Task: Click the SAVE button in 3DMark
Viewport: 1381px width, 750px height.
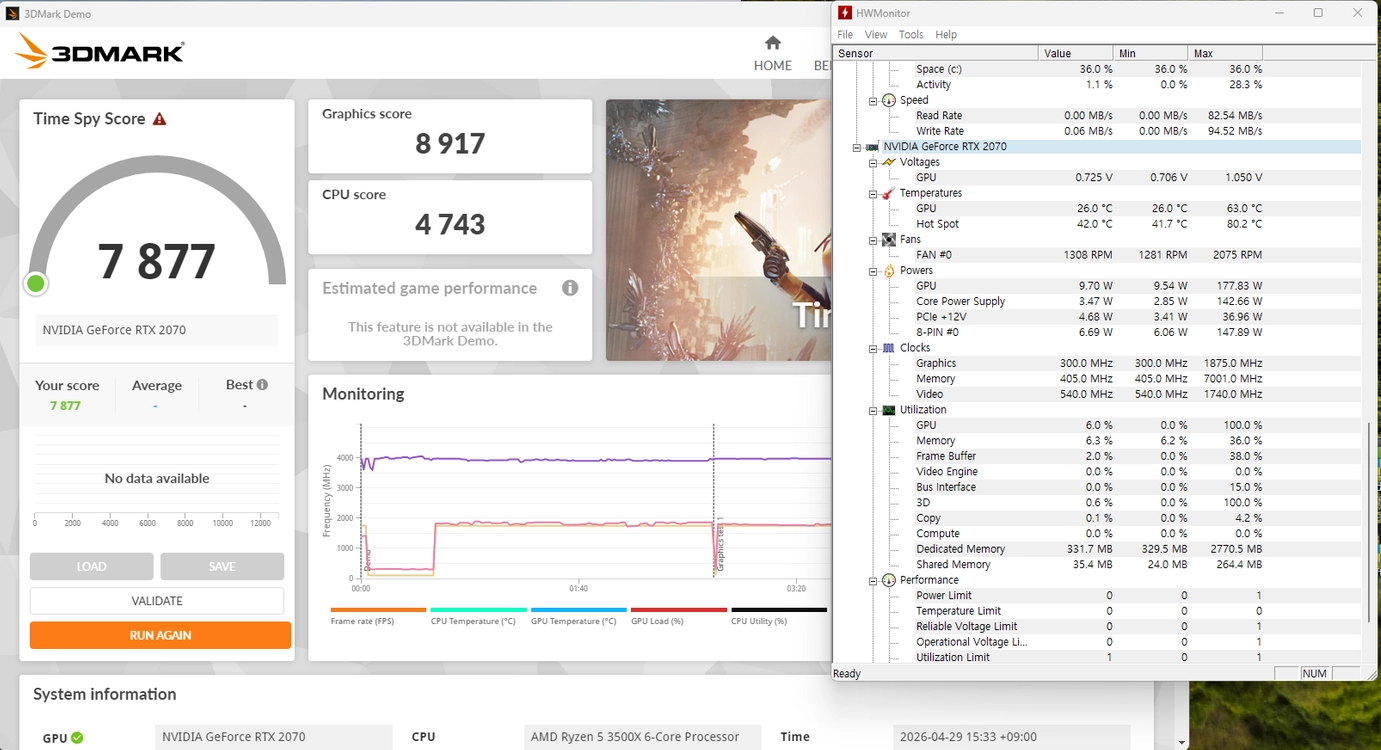Action: [222, 566]
